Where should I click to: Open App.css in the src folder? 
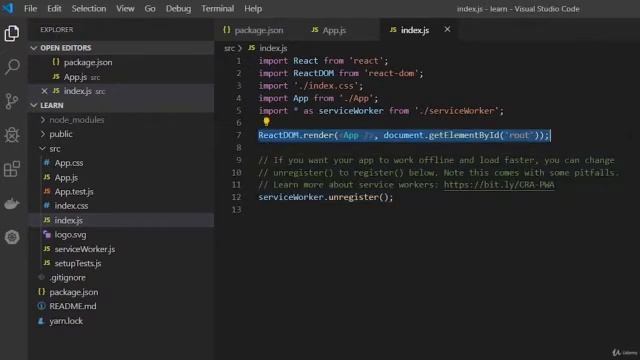pyautogui.click(x=69, y=163)
